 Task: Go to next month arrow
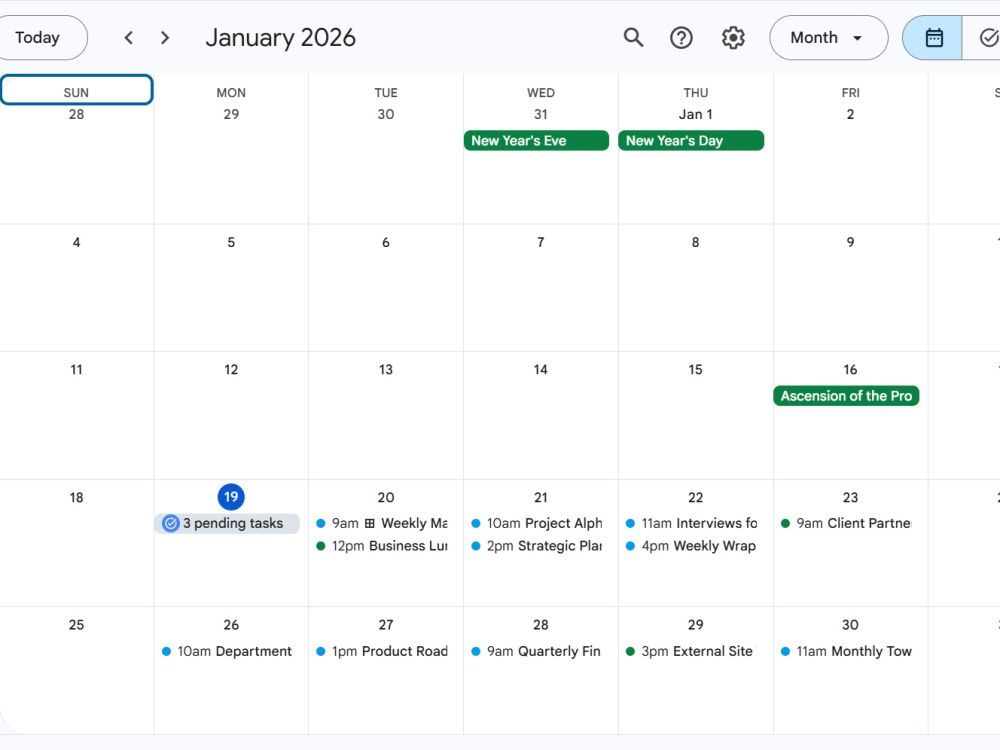click(x=165, y=38)
